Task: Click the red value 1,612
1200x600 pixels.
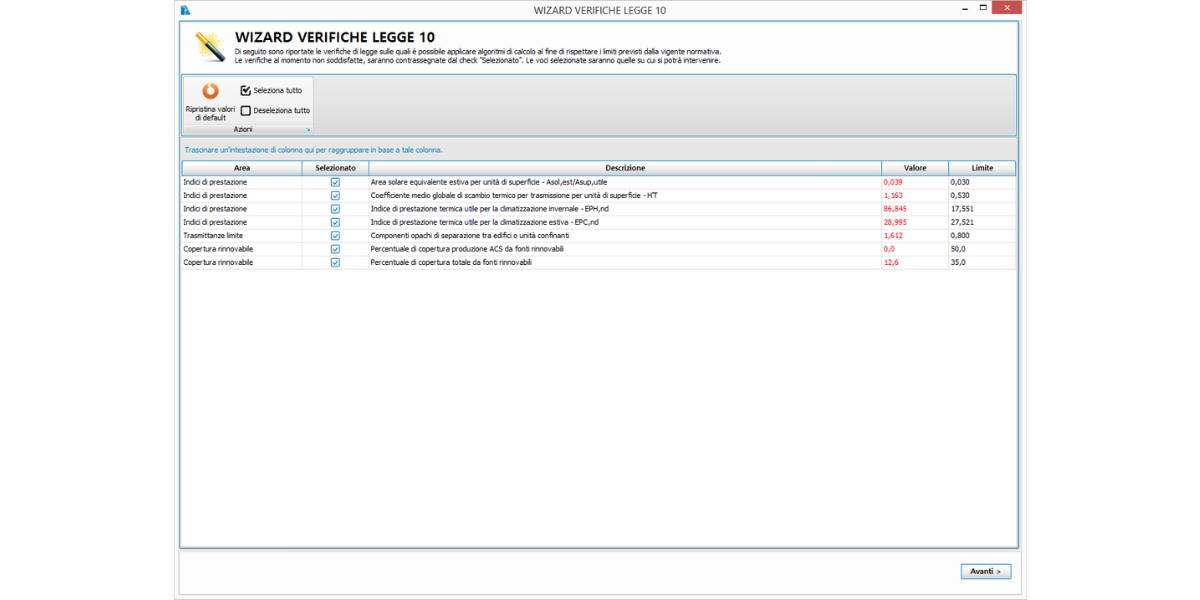Action: pos(893,236)
